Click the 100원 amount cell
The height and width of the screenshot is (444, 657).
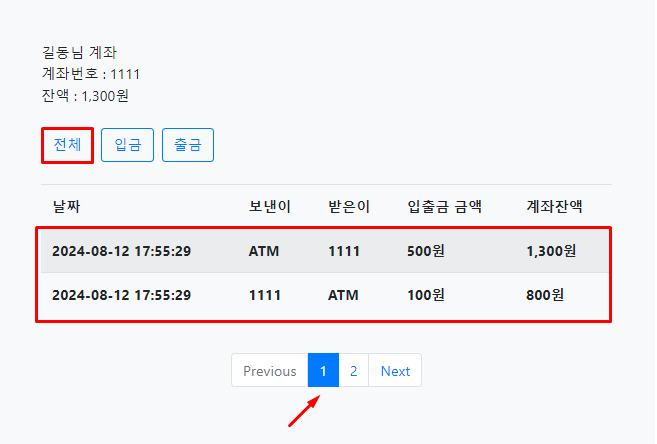(x=426, y=295)
